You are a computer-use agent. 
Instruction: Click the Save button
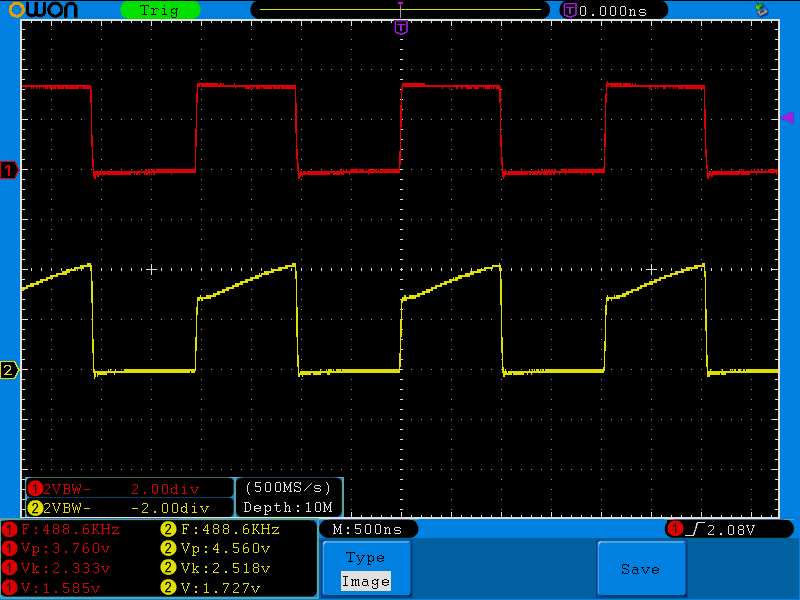(x=641, y=568)
